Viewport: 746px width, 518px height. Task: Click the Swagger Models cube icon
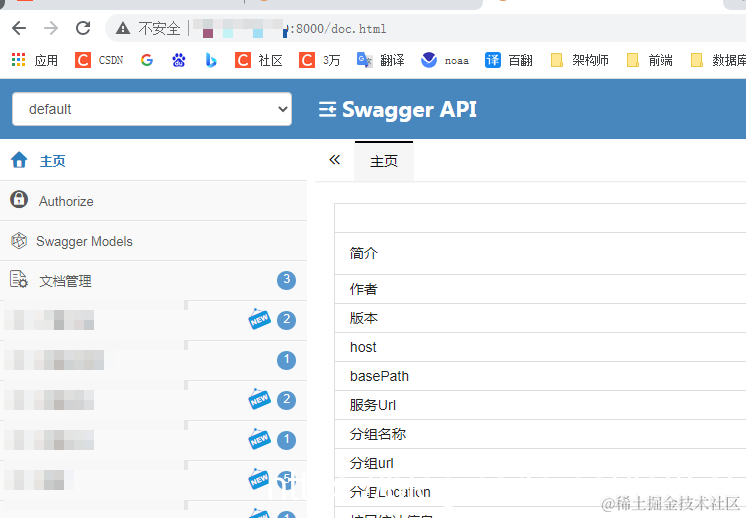(x=19, y=241)
